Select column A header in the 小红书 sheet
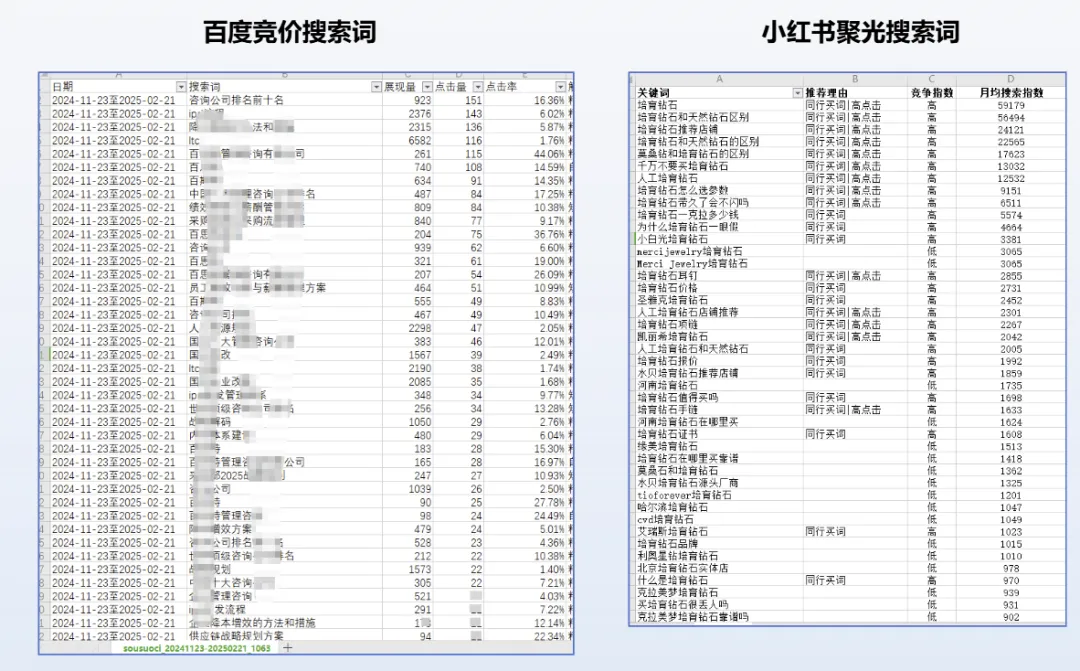 719,79
